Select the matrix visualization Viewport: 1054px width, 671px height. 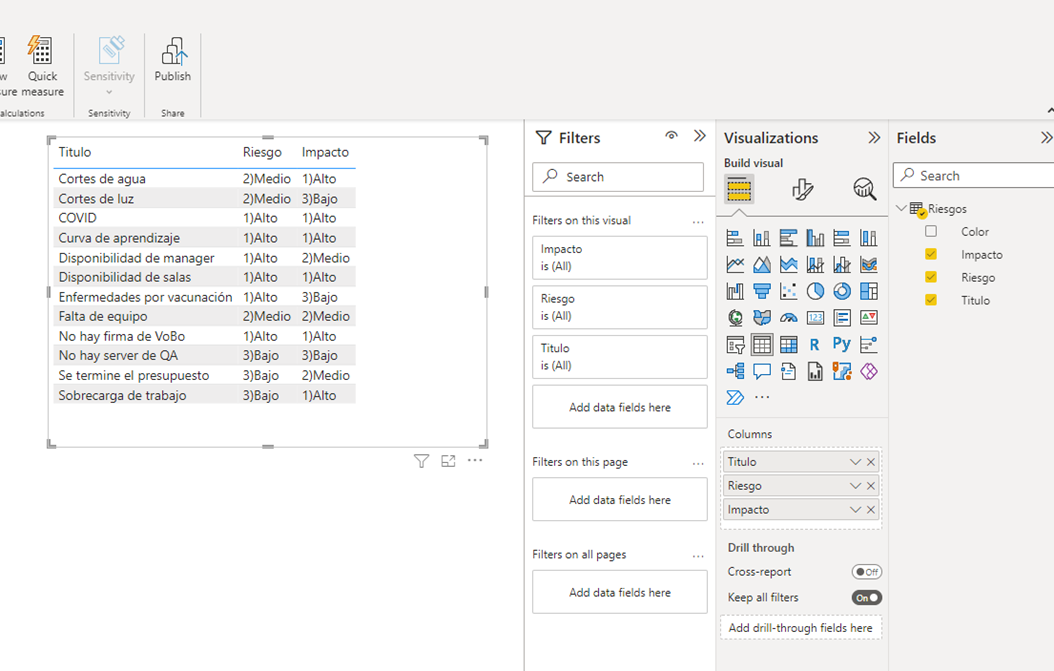[787, 344]
